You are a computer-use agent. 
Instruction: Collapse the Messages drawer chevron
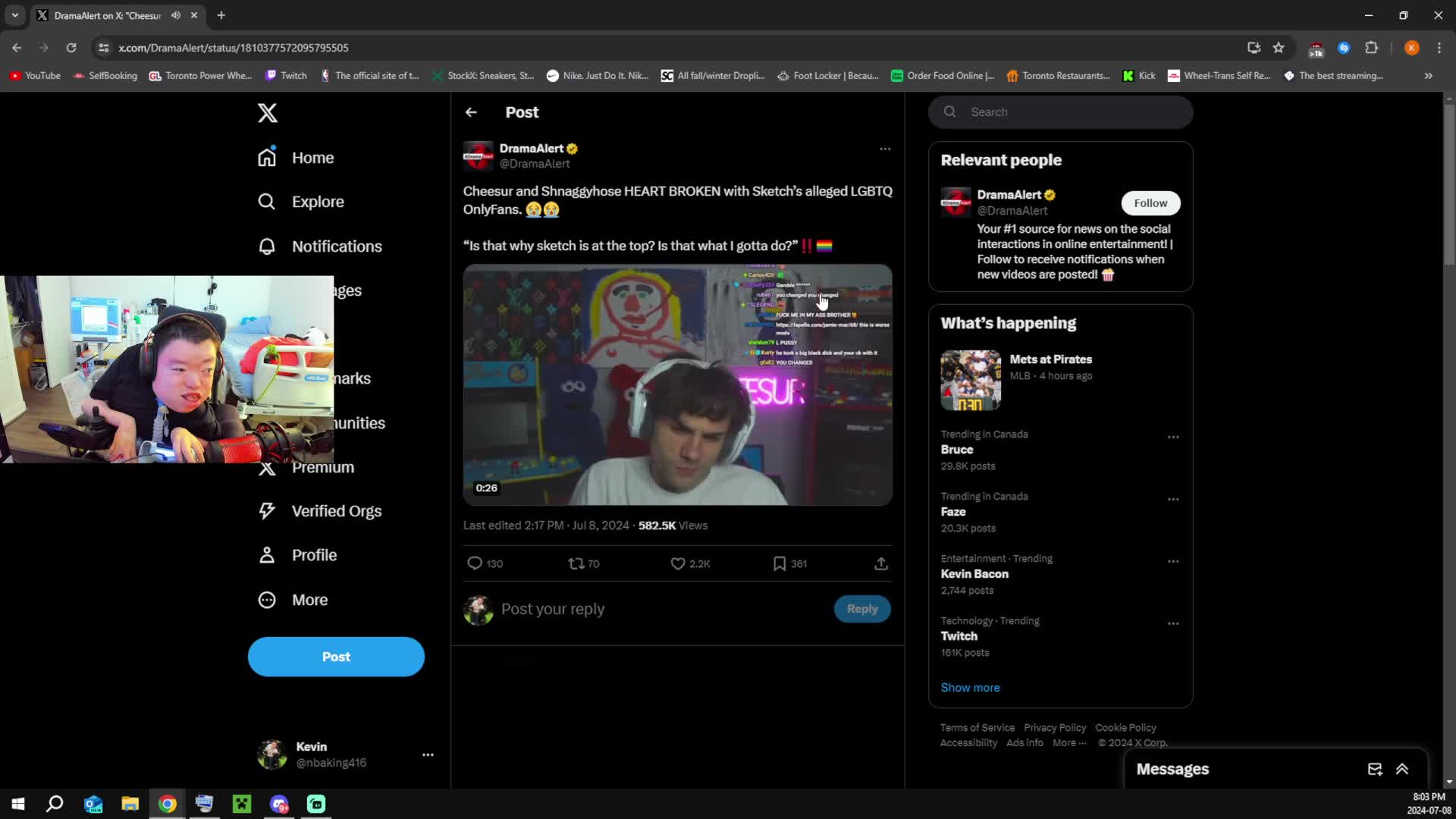[1401, 768]
